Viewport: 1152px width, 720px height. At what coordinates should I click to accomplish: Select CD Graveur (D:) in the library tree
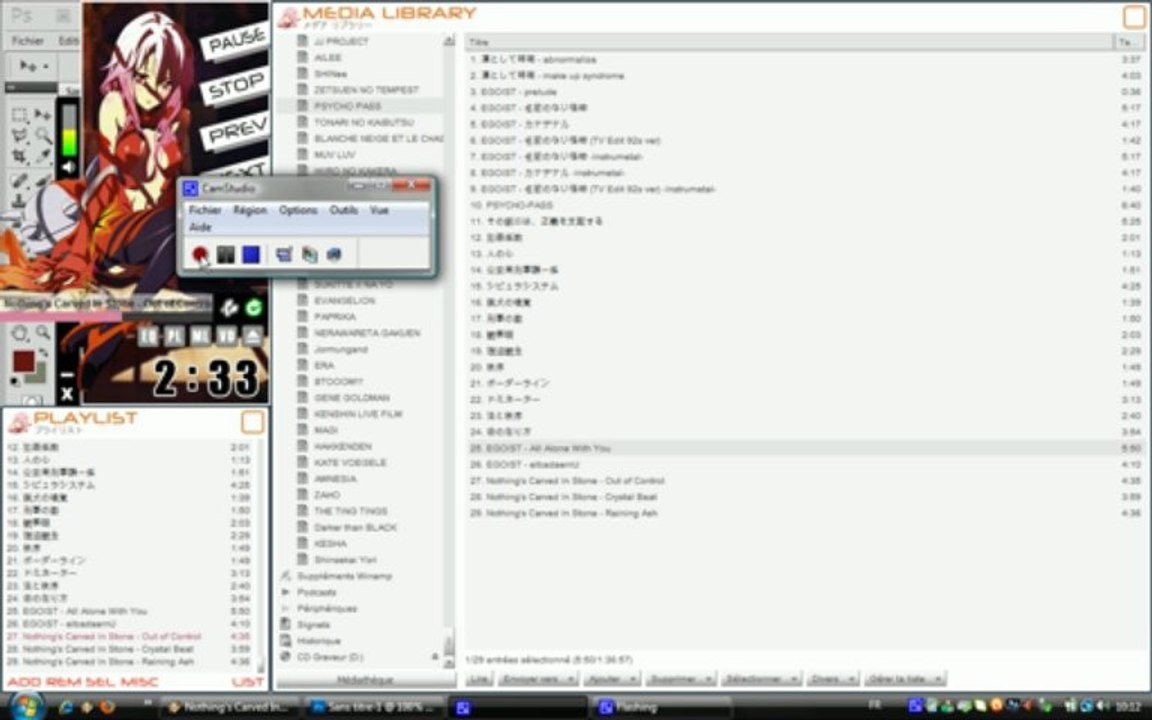330,657
